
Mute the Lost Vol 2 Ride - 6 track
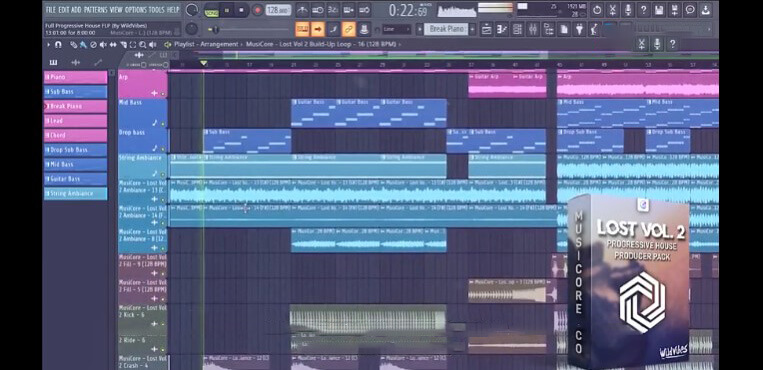coord(163,350)
